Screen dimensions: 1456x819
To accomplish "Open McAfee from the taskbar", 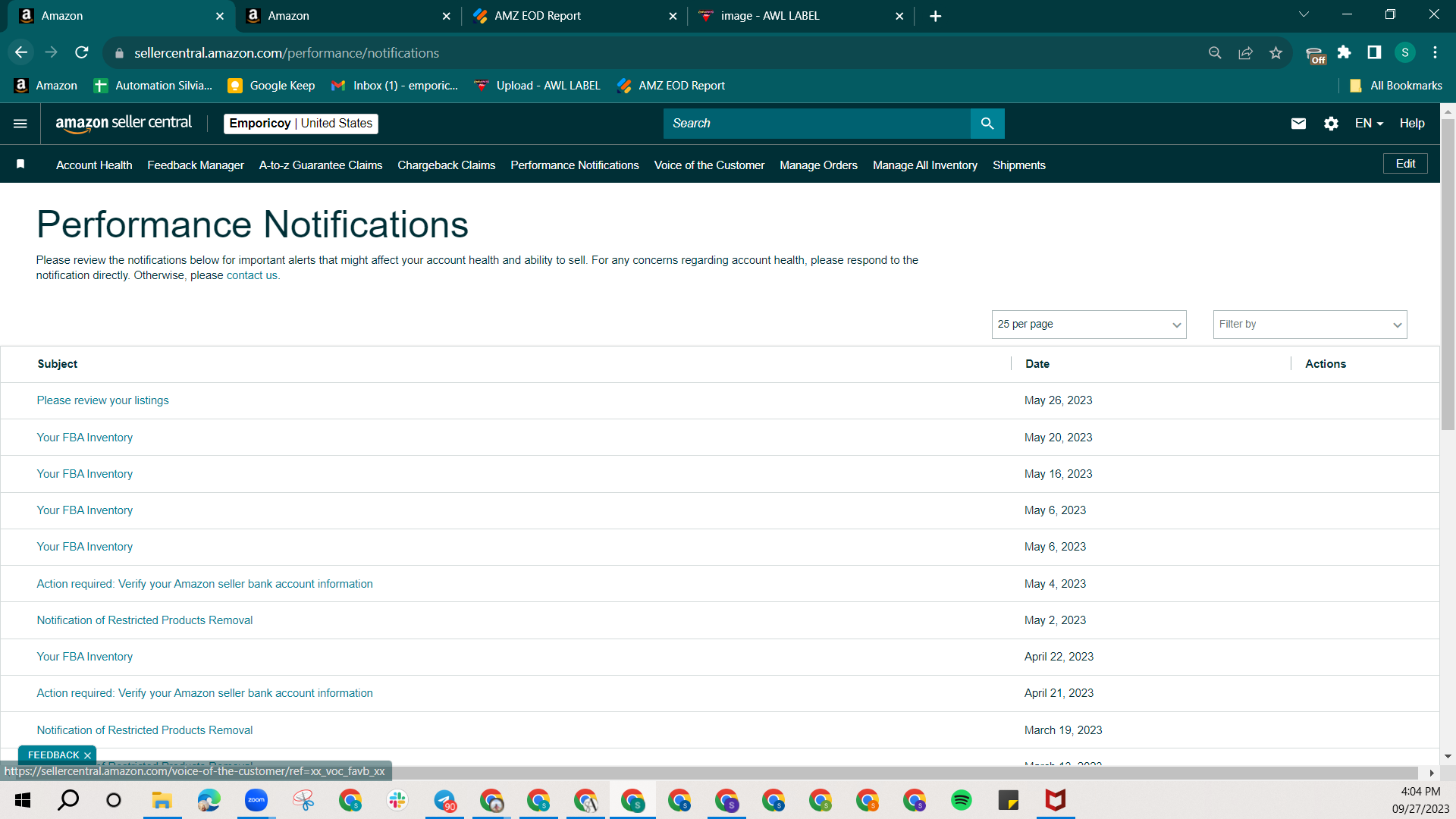I will pos(1056,800).
